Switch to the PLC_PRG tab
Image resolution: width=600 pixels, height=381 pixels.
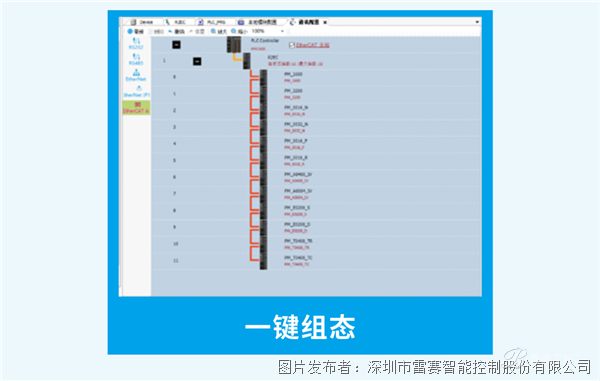click(212, 22)
